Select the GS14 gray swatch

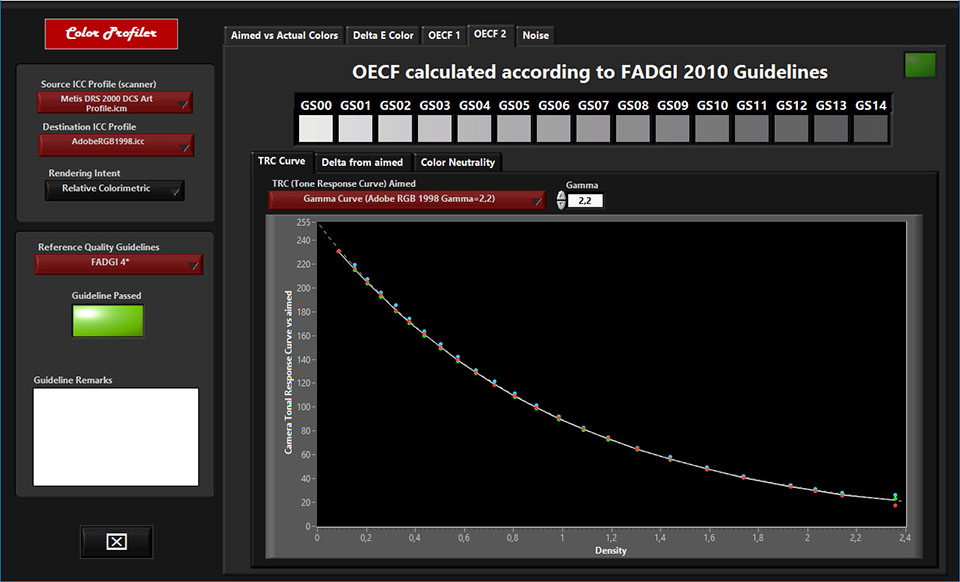871,129
